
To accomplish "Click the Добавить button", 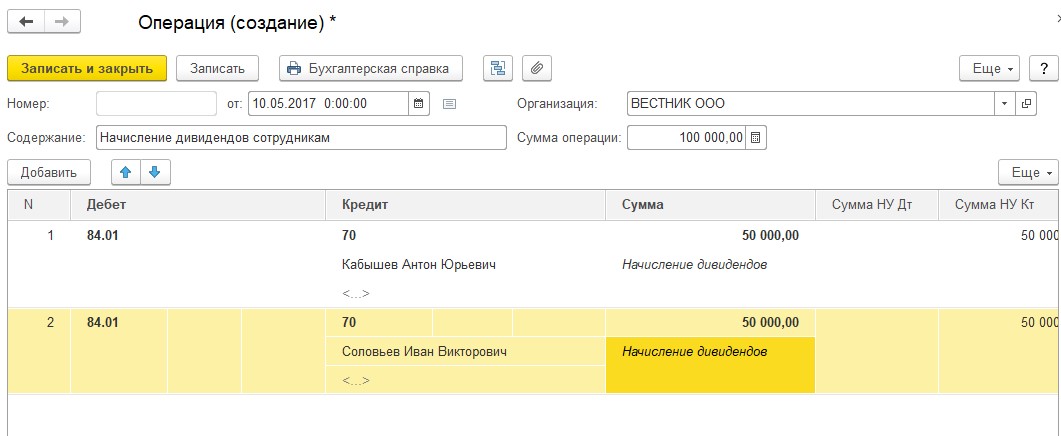I will coord(49,173).
